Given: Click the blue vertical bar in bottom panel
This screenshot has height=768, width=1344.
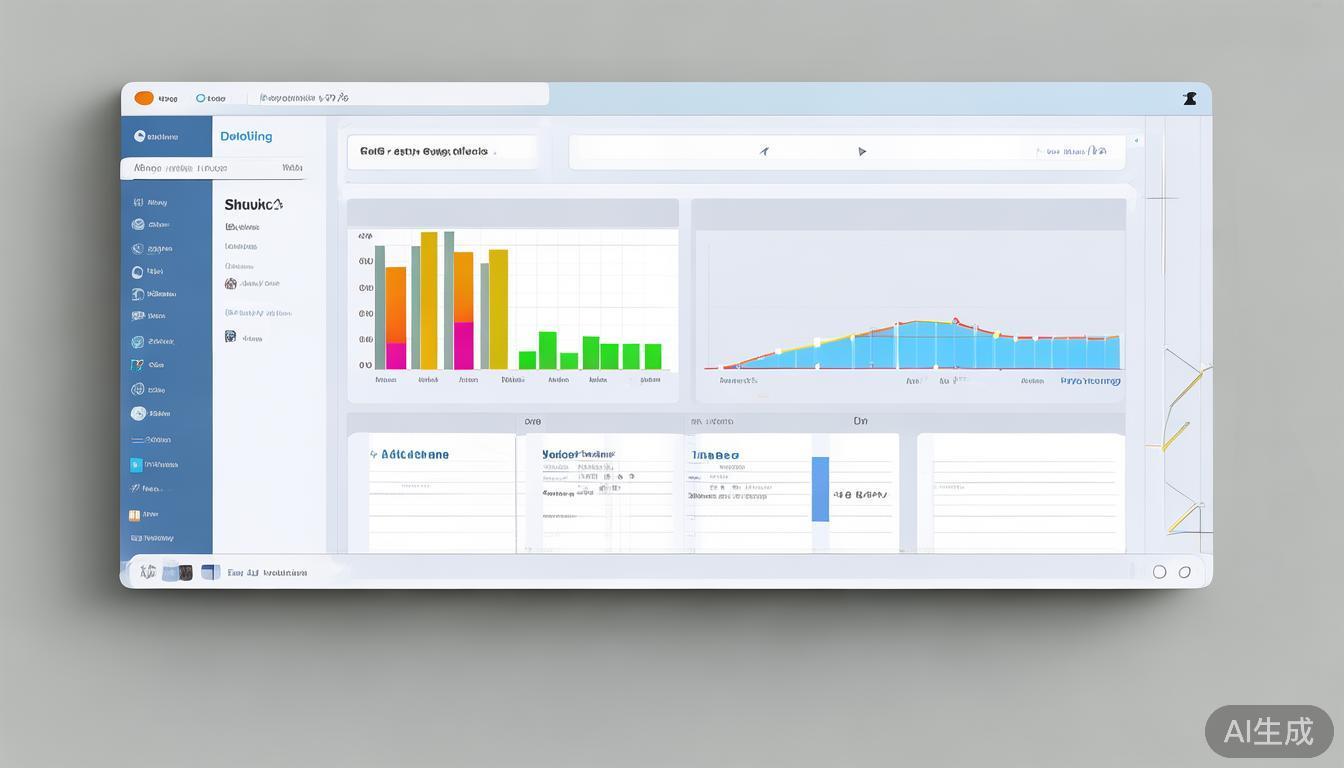Looking at the screenshot, I should pyautogui.click(x=820, y=489).
